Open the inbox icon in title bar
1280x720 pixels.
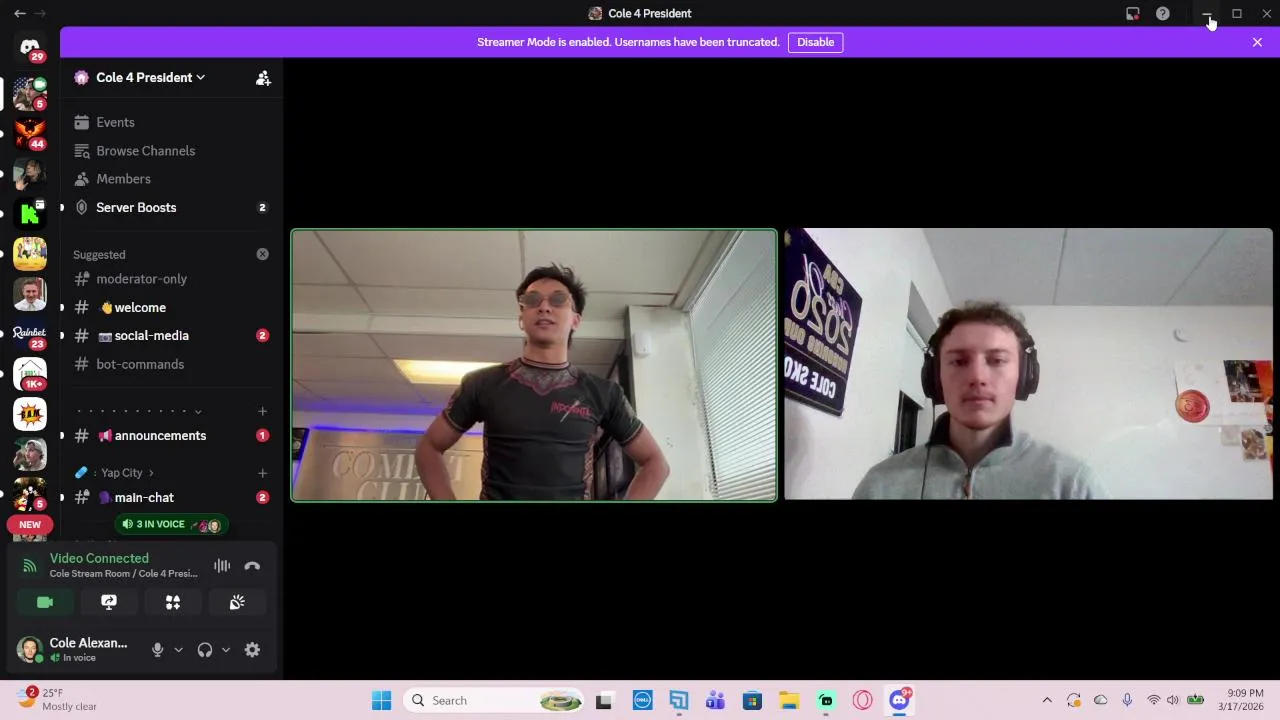pos(1132,13)
